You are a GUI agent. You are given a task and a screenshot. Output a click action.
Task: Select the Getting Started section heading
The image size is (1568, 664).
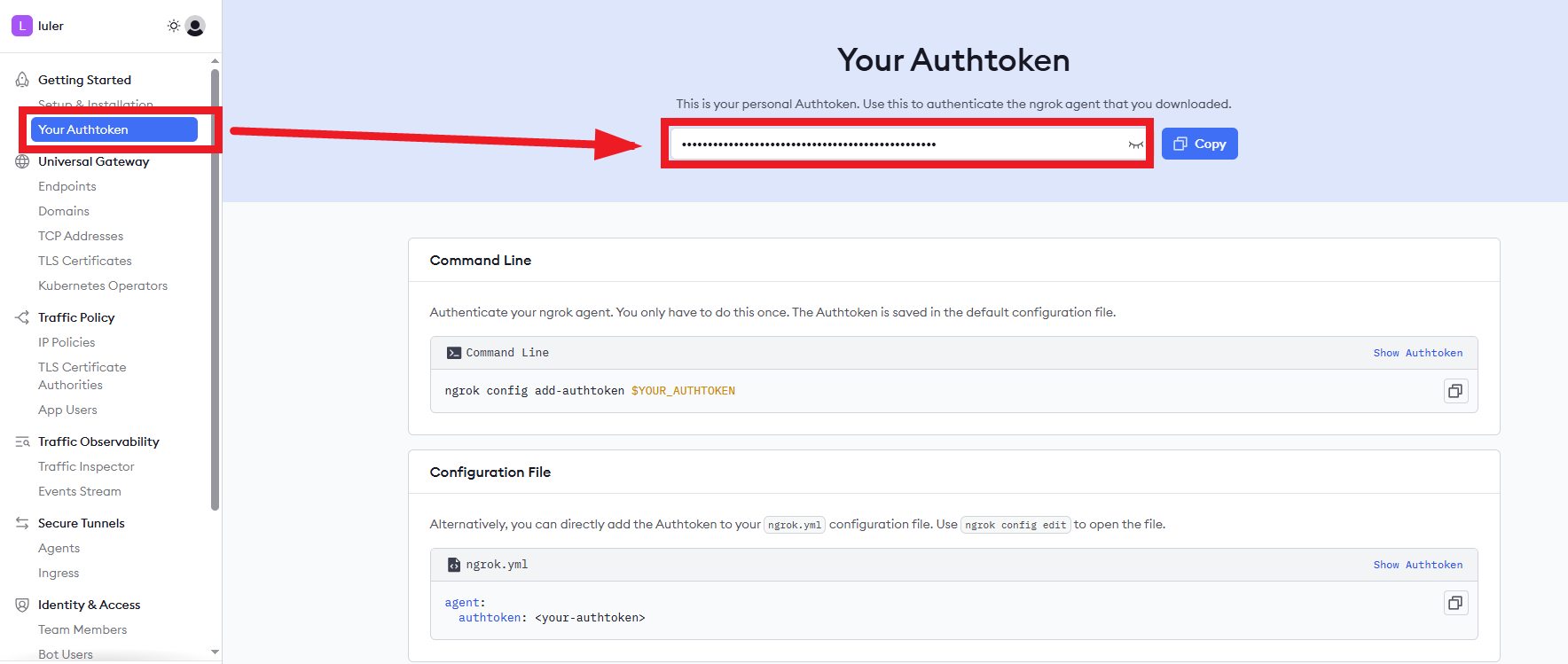pyautogui.click(x=84, y=80)
